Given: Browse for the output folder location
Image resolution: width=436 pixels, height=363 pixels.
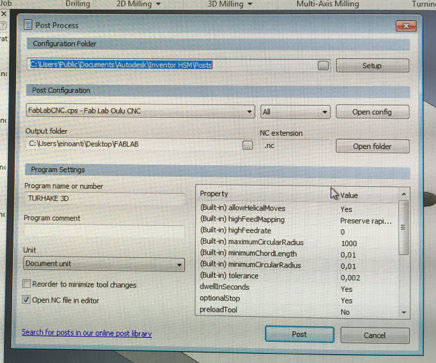Looking at the screenshot, I should coord(247,145).
